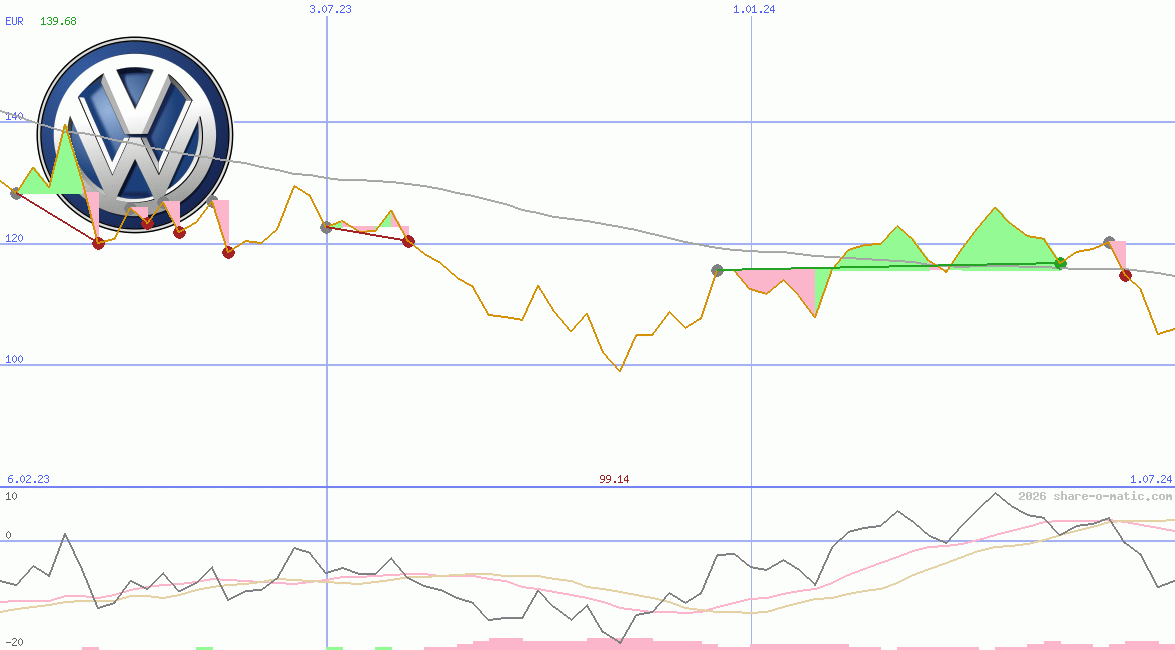Click the gray entry marker on the 3.07.23 line
The image size is (1175, 650).
click(326, 227)
